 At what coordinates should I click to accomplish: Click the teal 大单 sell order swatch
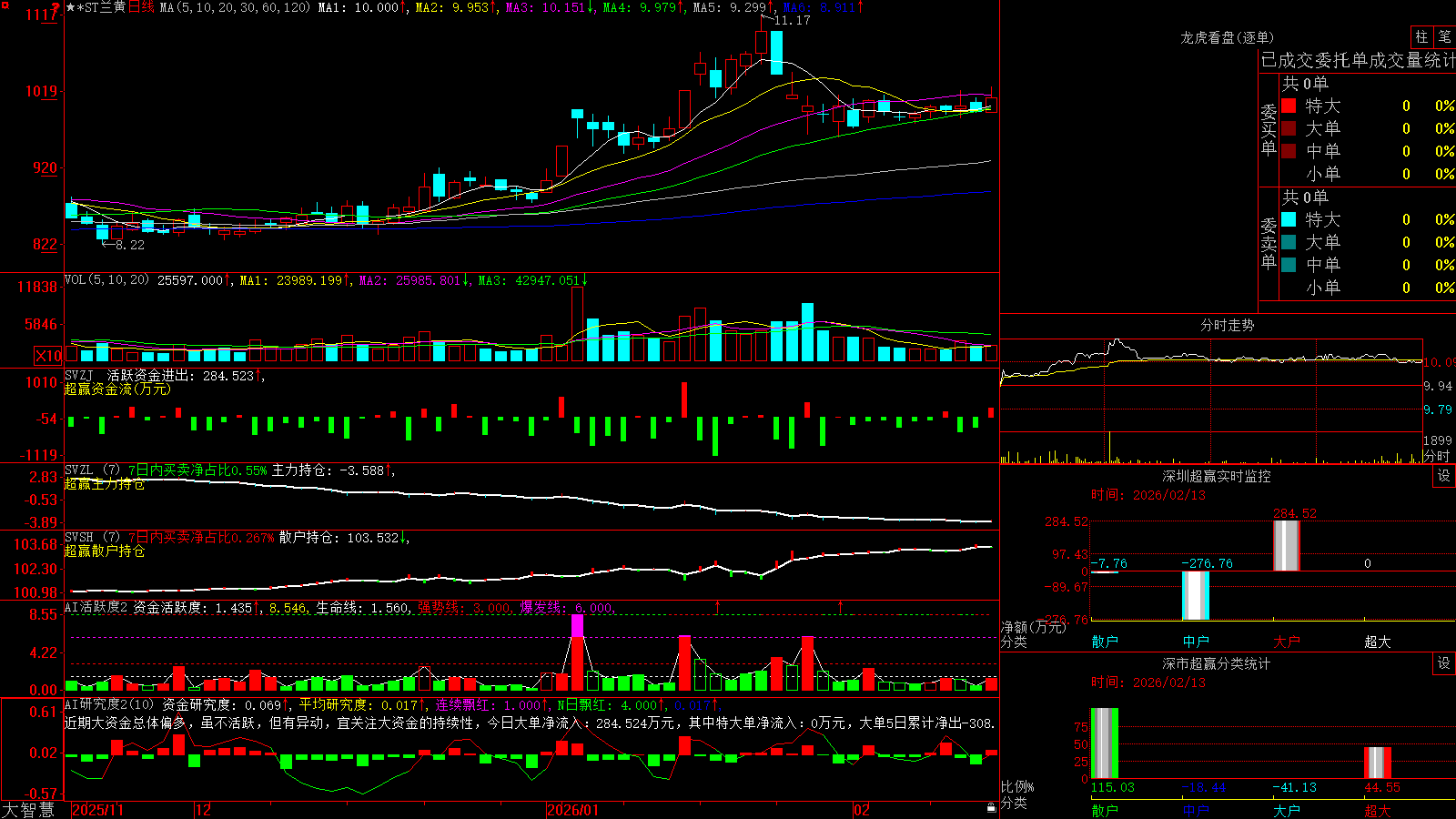coord(1289,242)
